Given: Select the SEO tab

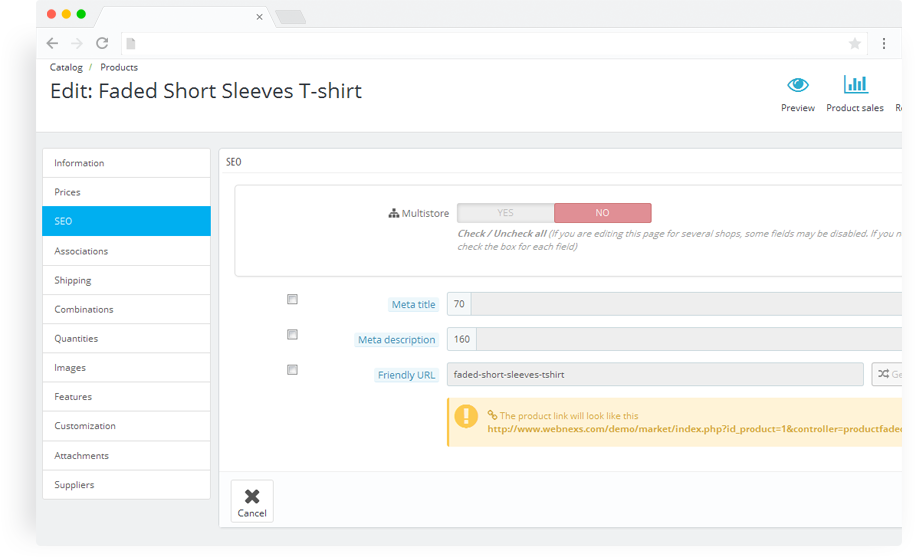Looking at the screenshot, I should click(126, 221).
